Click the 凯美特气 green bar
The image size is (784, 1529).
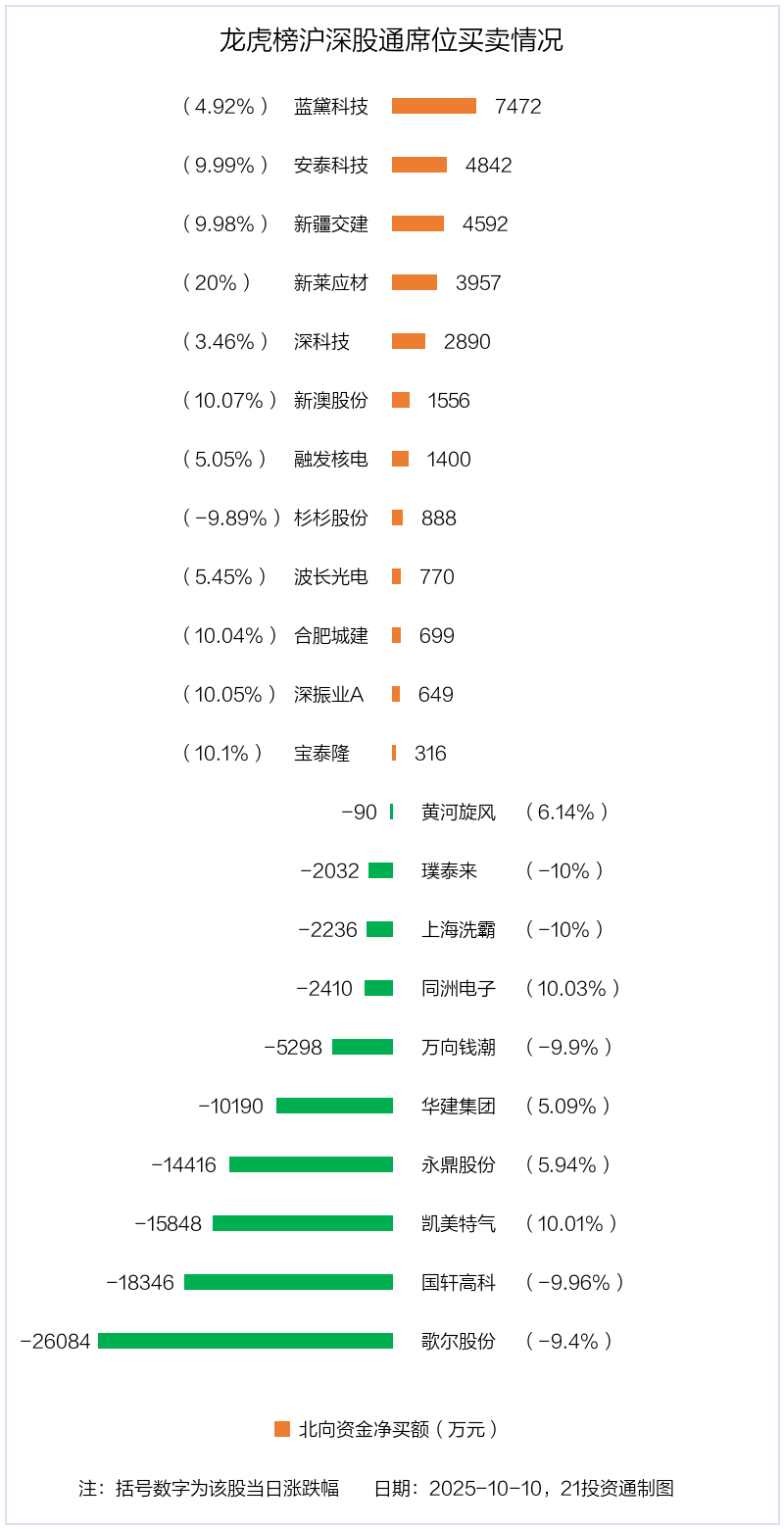coord(303,1223)
